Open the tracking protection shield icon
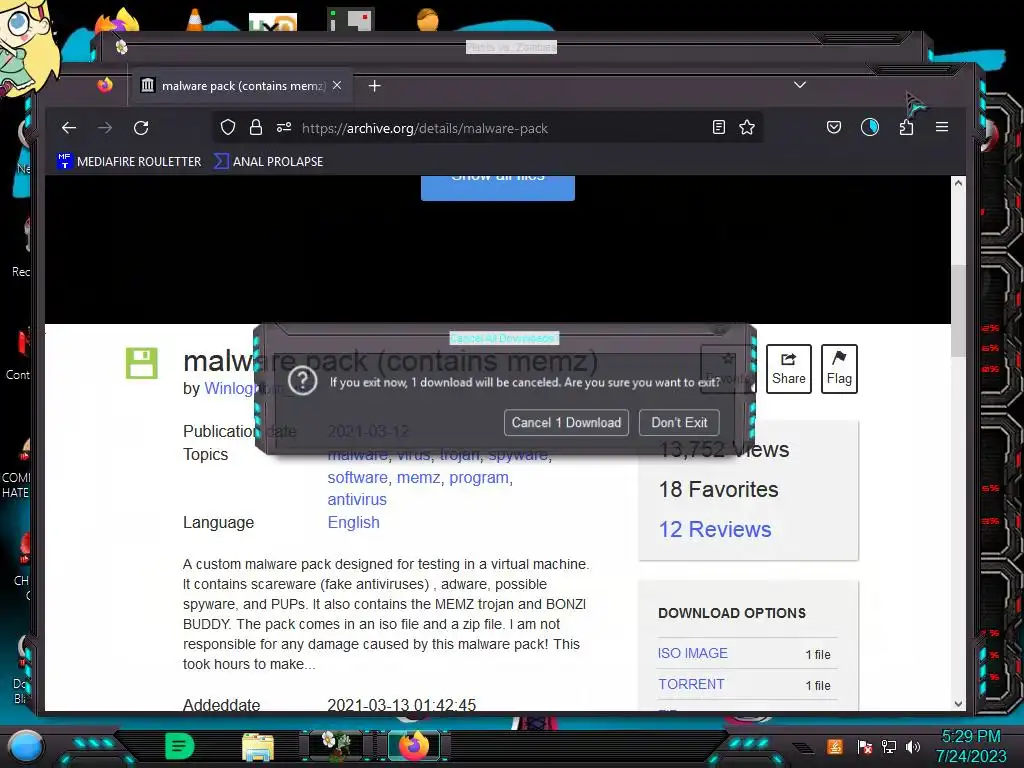 pyautogui.click(x=227, y=127)
